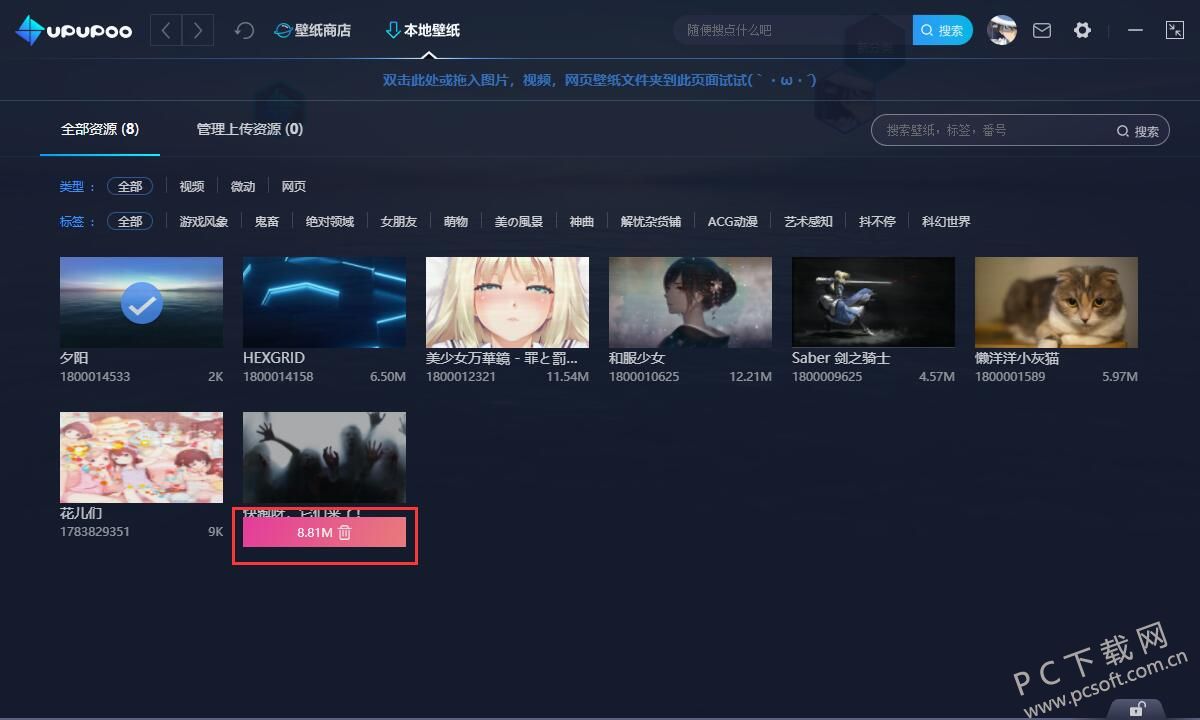Image resolution: width=1200 pixels, height=720 pixels.
Task: Select the 夕阳 wallpaper thumbnail
Action: point(141,302)
